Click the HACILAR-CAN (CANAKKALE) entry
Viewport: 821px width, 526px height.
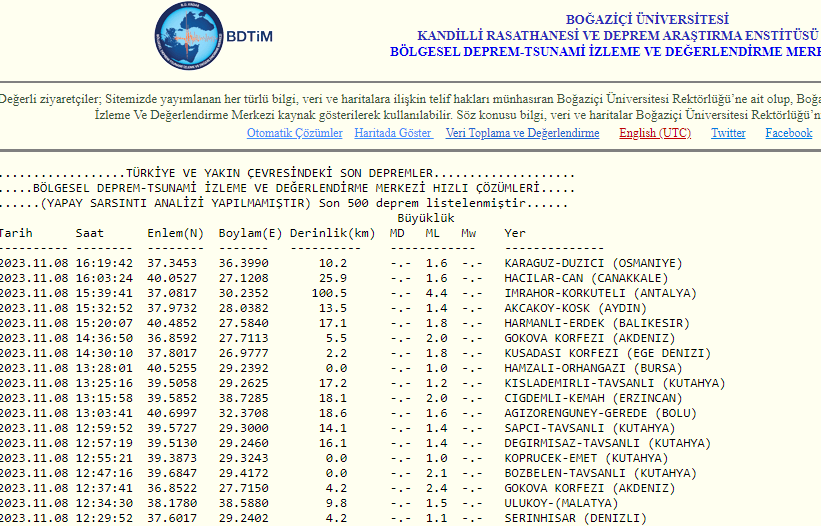pyautogui.click(x=586, y=278)
